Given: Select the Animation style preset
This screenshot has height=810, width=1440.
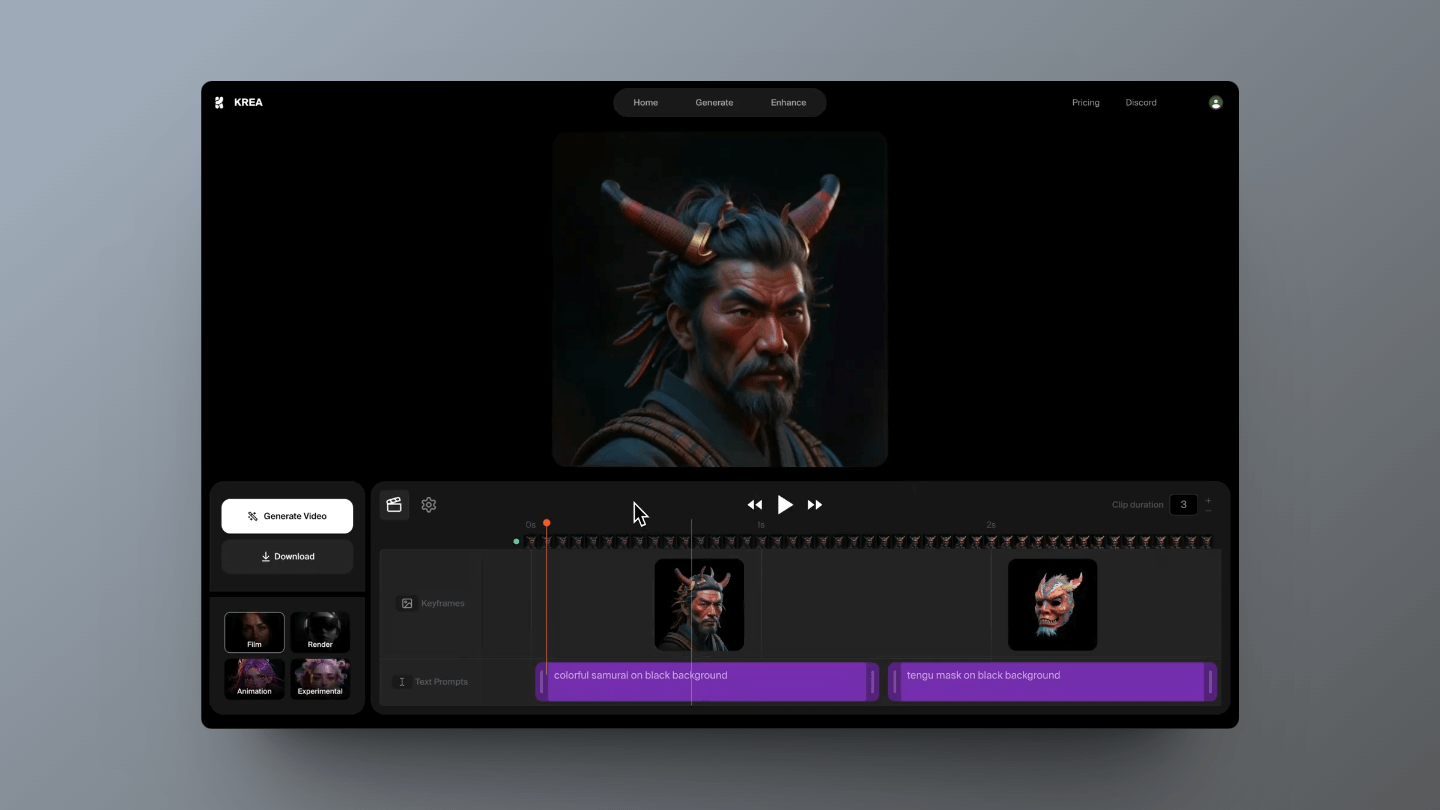Looking at the screenshot, I should pyautogui.click(x=254, y=678).
